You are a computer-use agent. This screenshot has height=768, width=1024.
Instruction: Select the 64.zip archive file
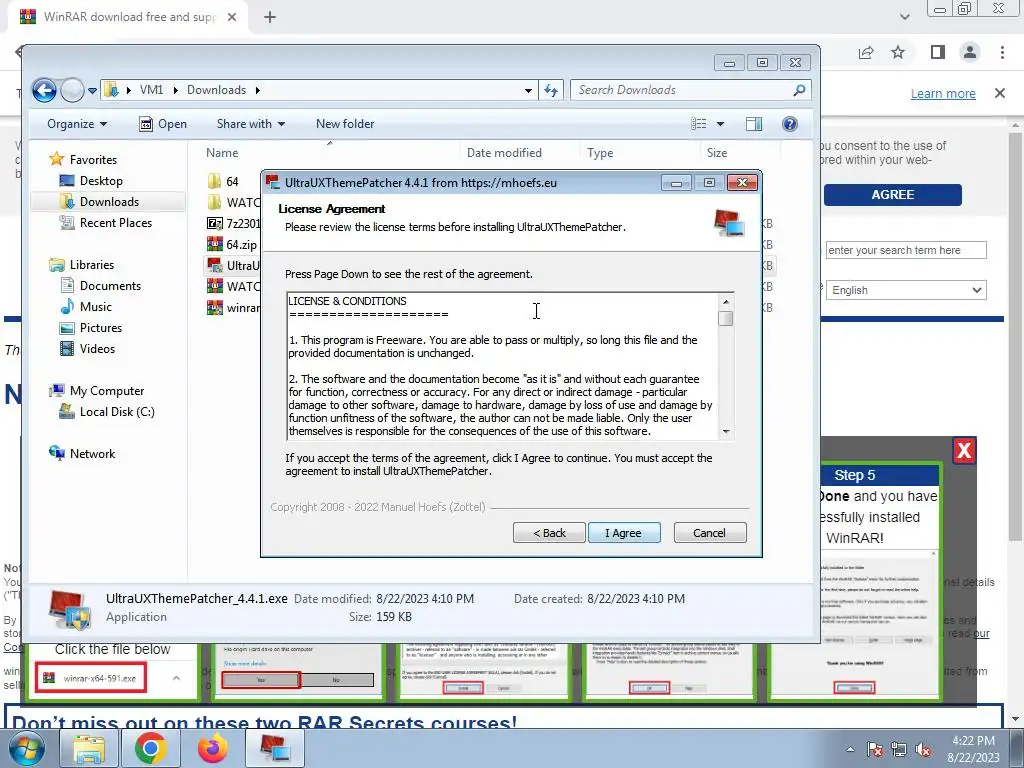click(232, 244)
